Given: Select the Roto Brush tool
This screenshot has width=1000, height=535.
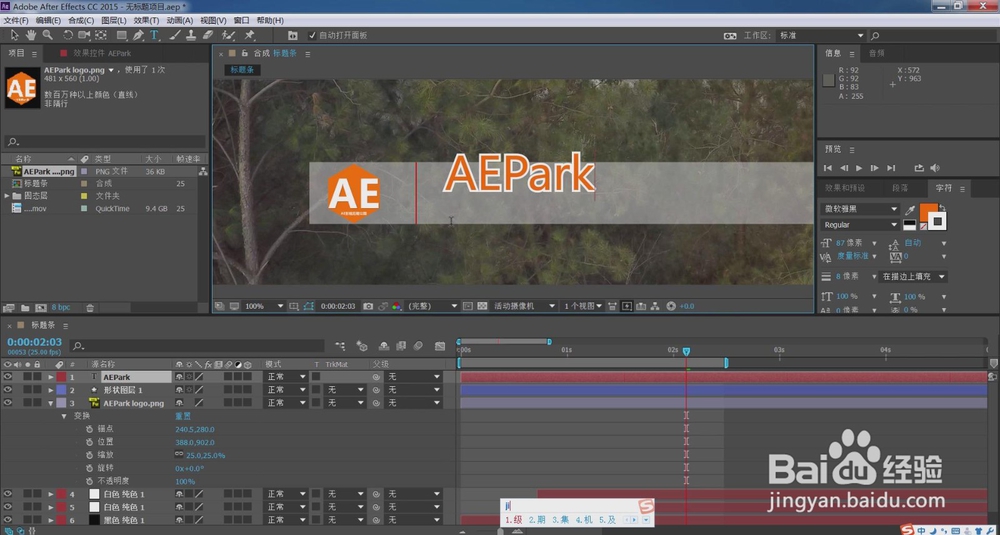Looking at the screenshot, I should point(228,35).
